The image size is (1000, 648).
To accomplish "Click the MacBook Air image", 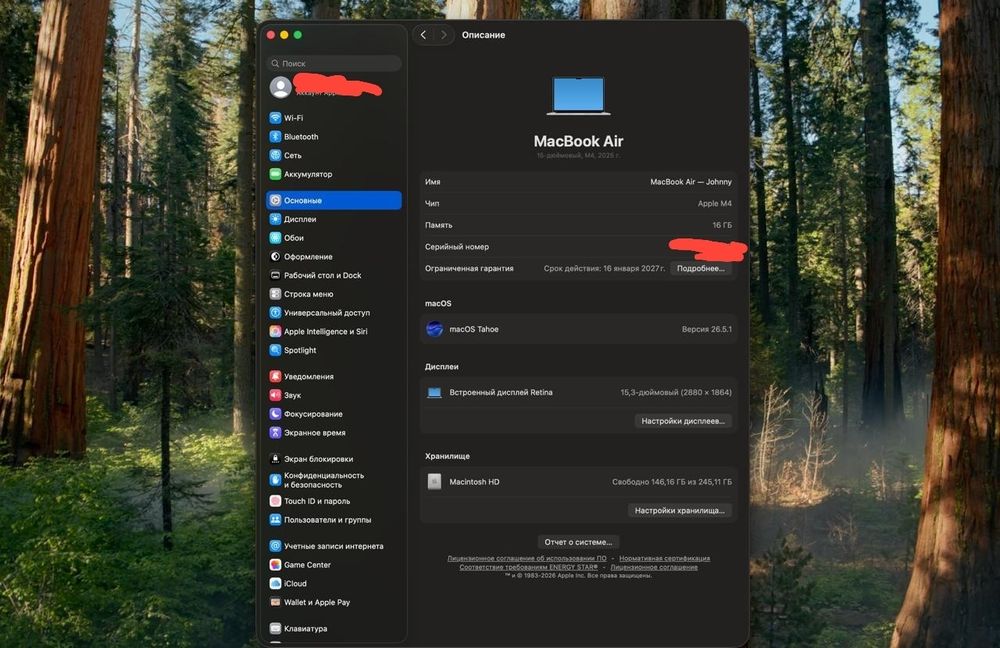I will (578, 96).
